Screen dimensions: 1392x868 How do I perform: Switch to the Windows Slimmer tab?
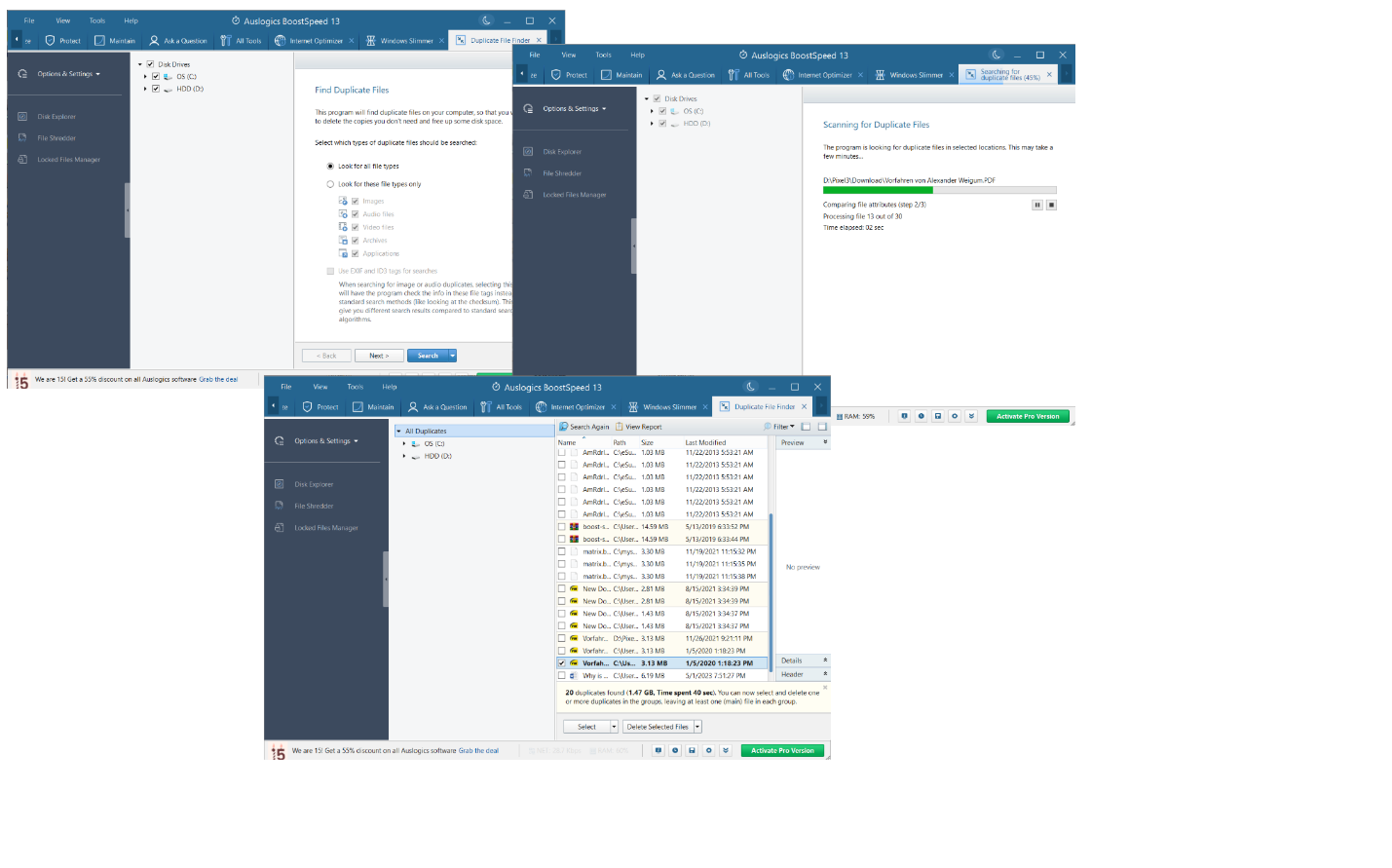coord(672,406)
